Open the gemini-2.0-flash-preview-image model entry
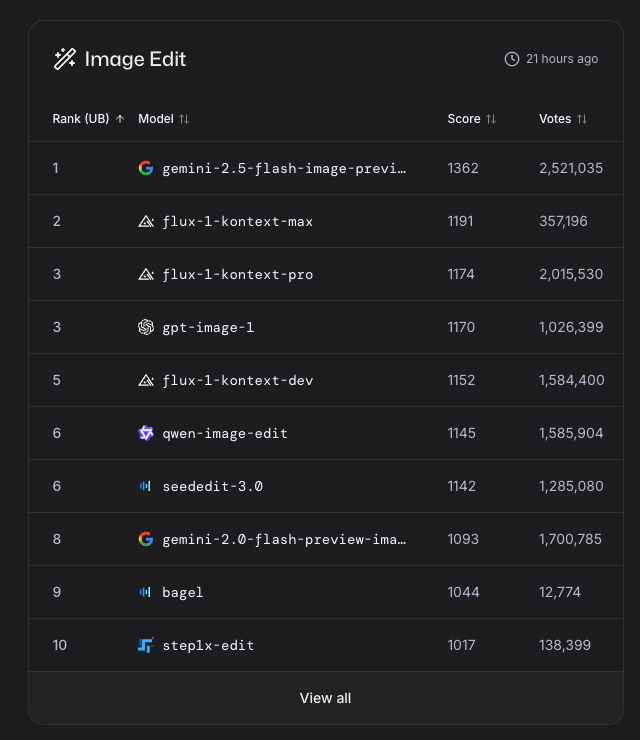Viewport: 640px width, 740px height. click(284, 539)
